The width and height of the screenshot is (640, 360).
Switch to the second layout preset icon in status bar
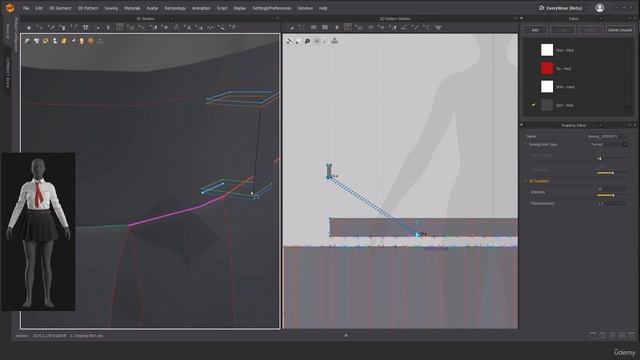tap(602, 335)
